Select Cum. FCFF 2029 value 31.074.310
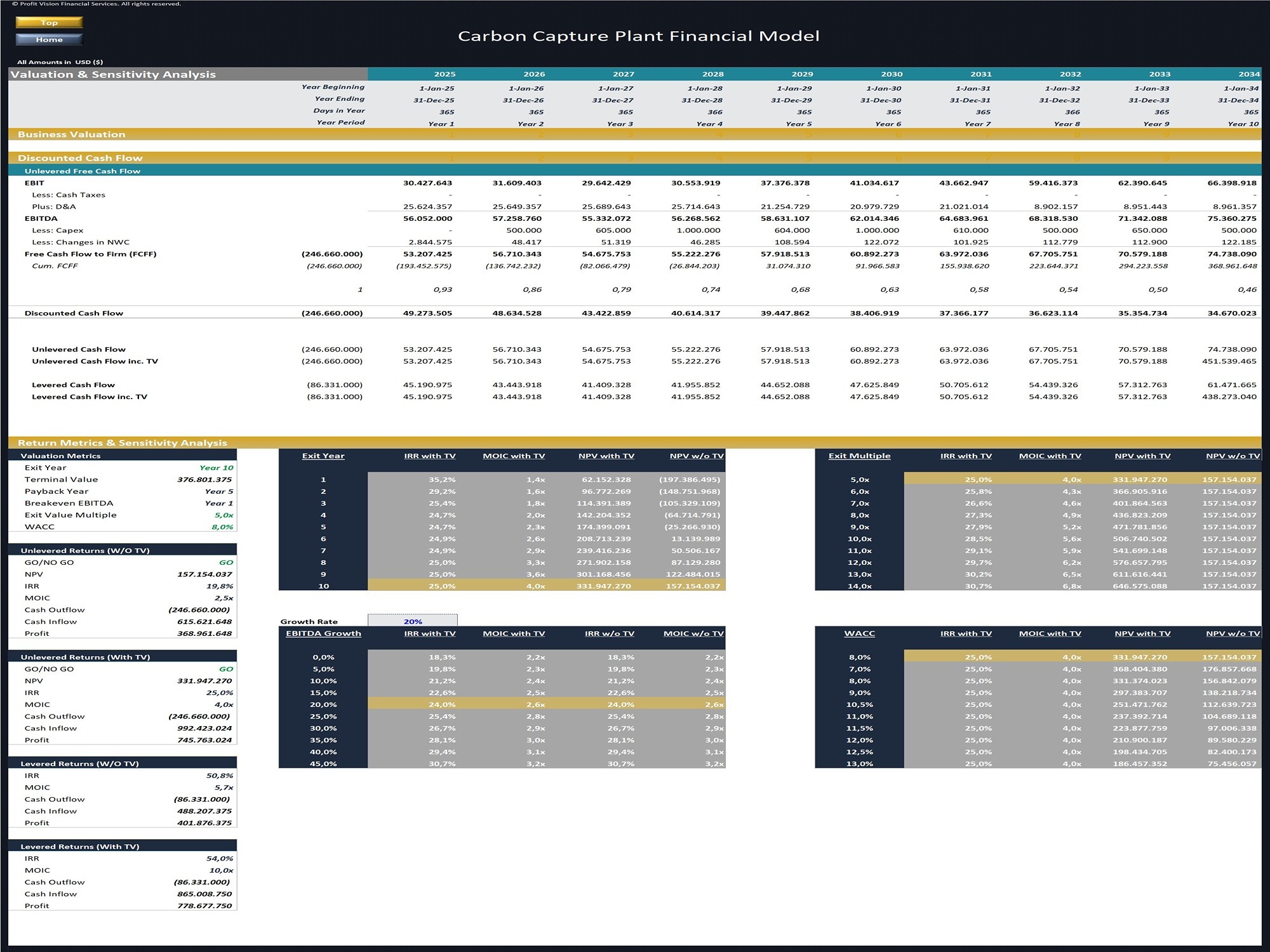Viewport: 1270px width, 952px height. pos(788,266)
